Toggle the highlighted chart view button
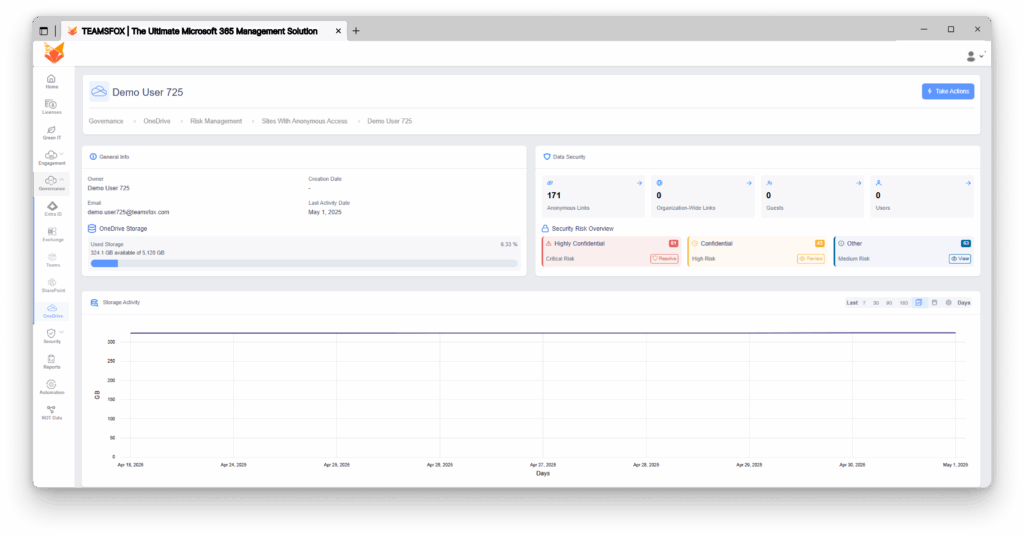The height and width of the screenshot is (536, 1024). pos(919,302)
